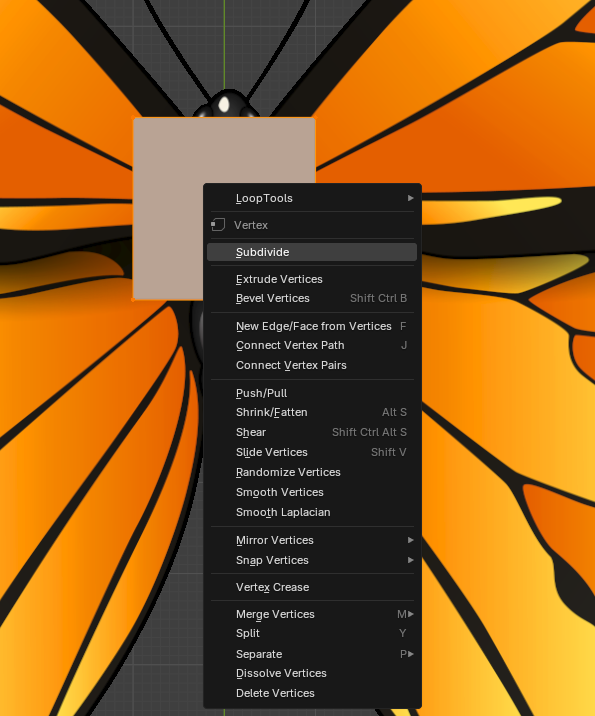Select Vertex Crease

[x=312, y=587]
